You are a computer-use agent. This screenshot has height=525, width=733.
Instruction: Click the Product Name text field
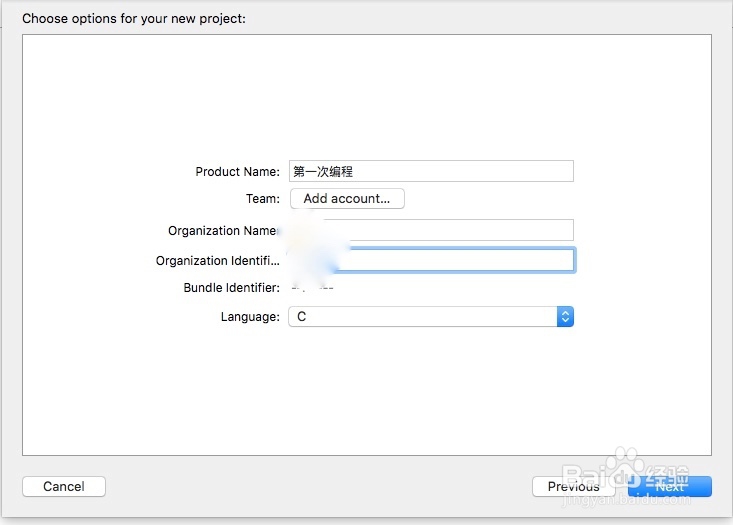[431, 171]
